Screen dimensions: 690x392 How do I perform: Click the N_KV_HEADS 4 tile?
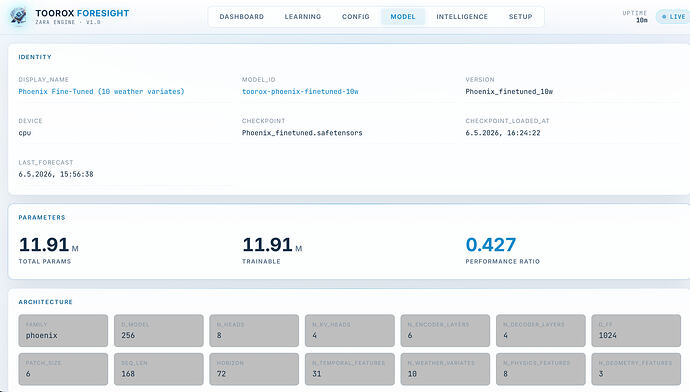click(350, 330)
